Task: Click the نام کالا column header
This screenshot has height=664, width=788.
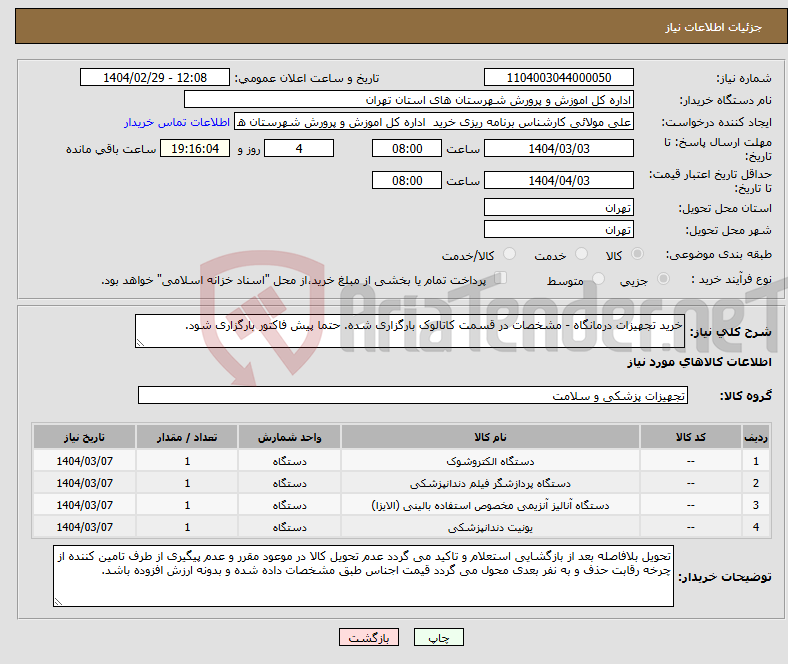Action: [490, 437]
